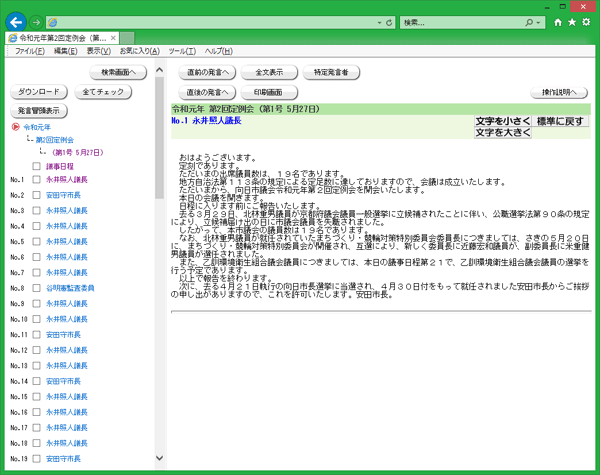Go to 直後の発言へ
The width and height of the screenshot is (600, 475).
[207, 92]
